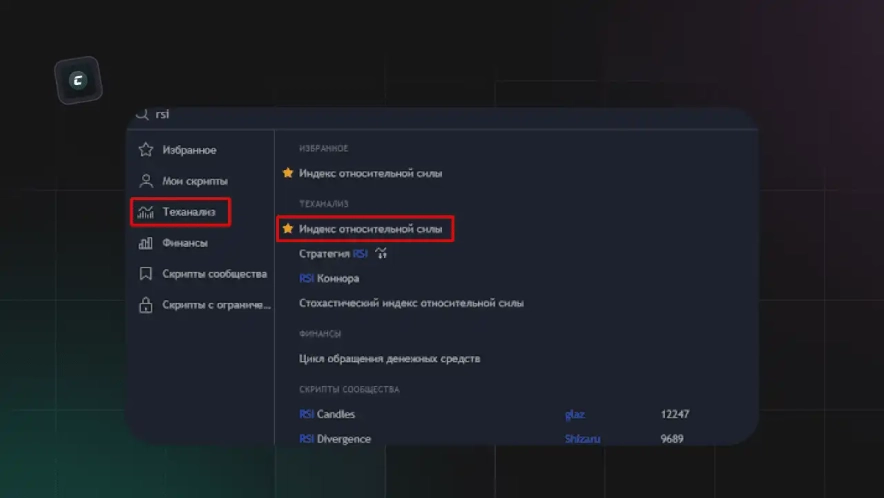
Task: Click the bookmark icon for Скрипты сообщества
Action: pyautogui.click(x=146, y=274)
